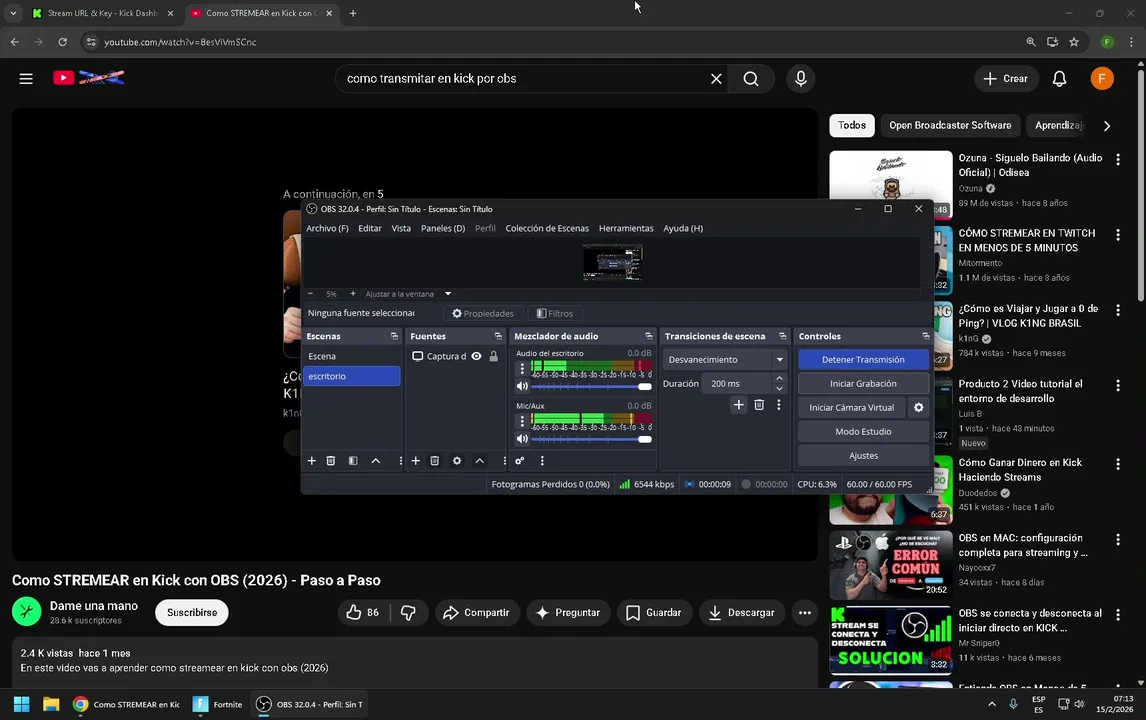
Task: Open OBS Ajustes button
Action: [x=863, y=455]
